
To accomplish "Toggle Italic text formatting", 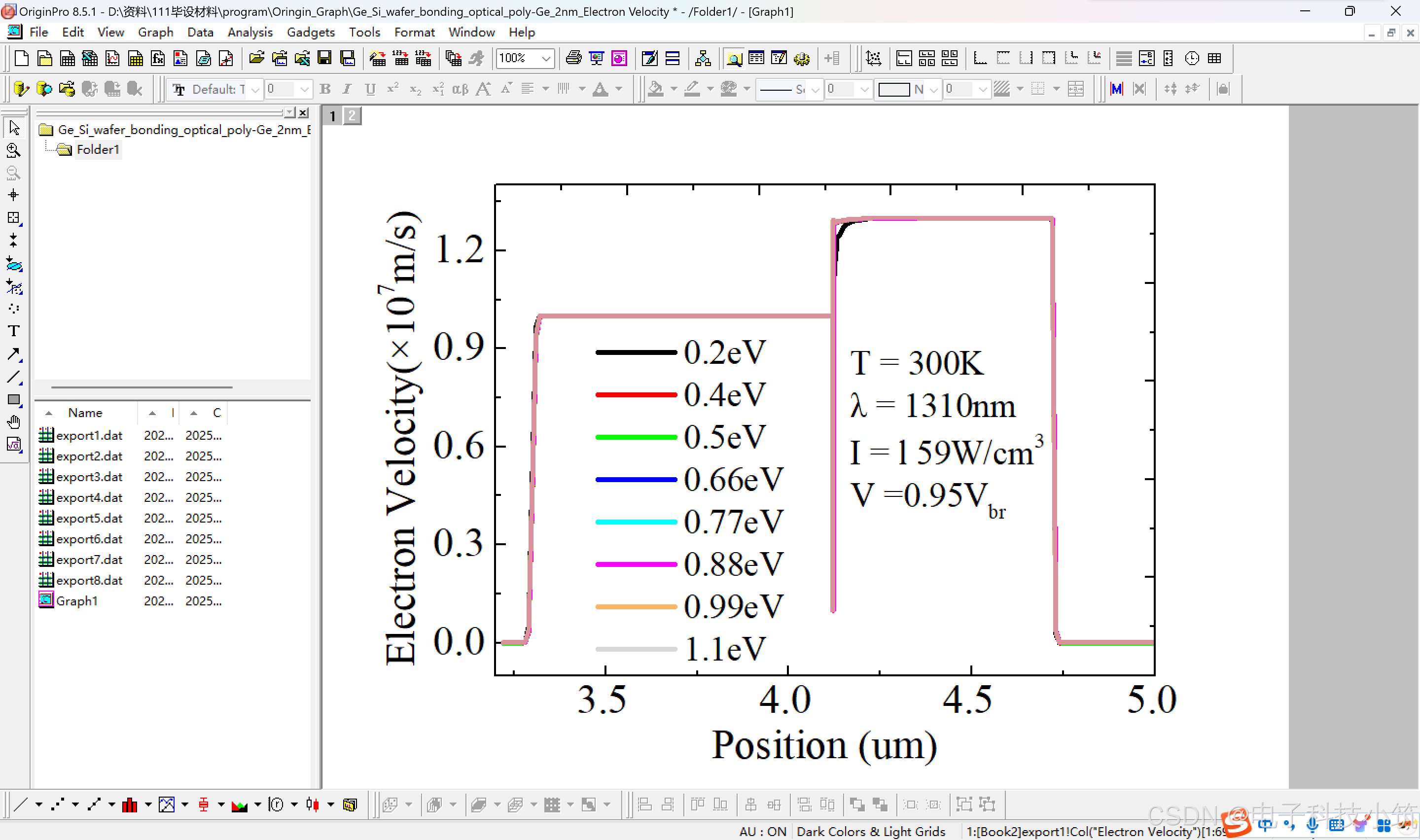I will pos(347,89).
